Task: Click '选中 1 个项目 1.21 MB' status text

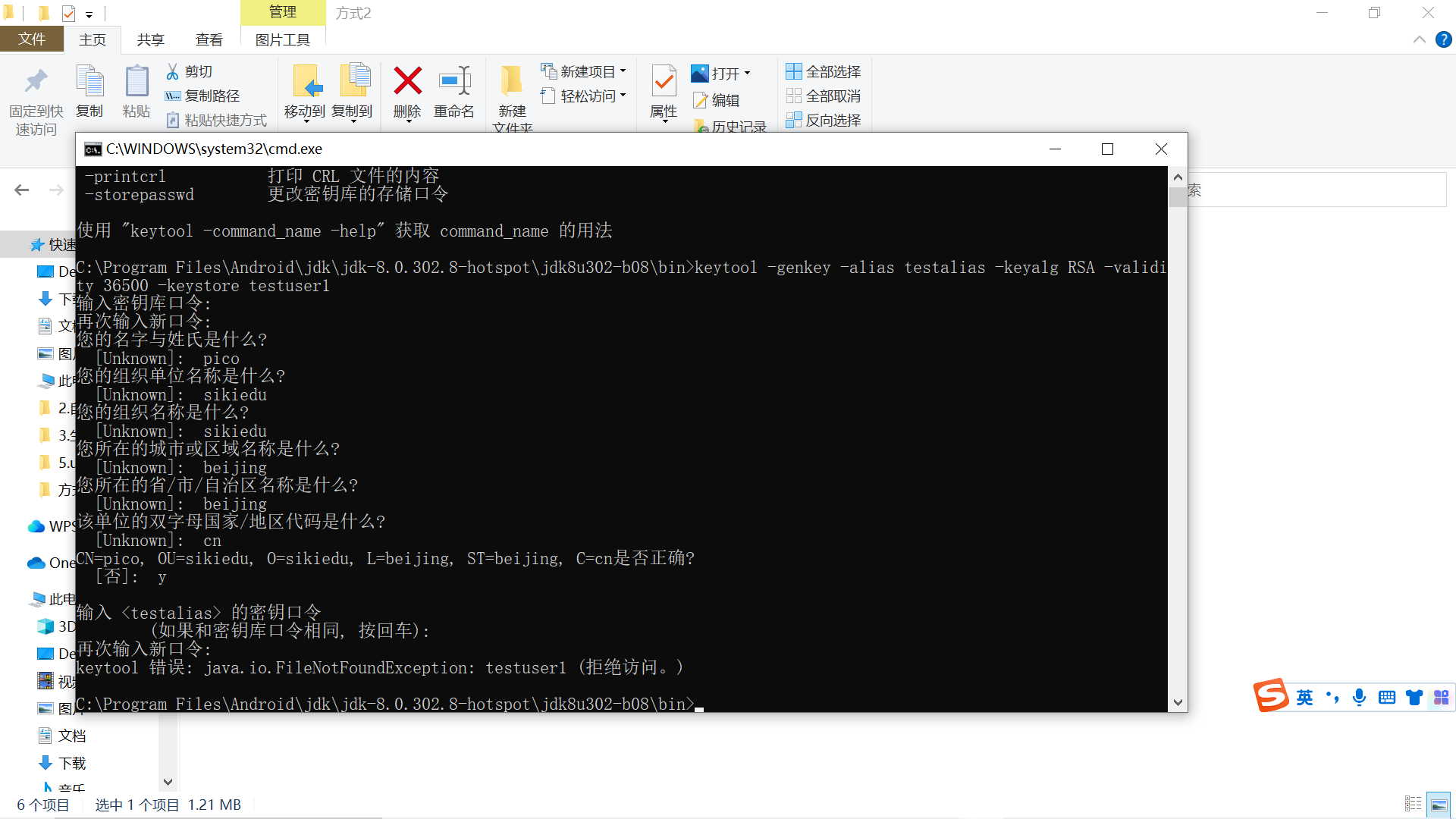Action: point(168,805)
